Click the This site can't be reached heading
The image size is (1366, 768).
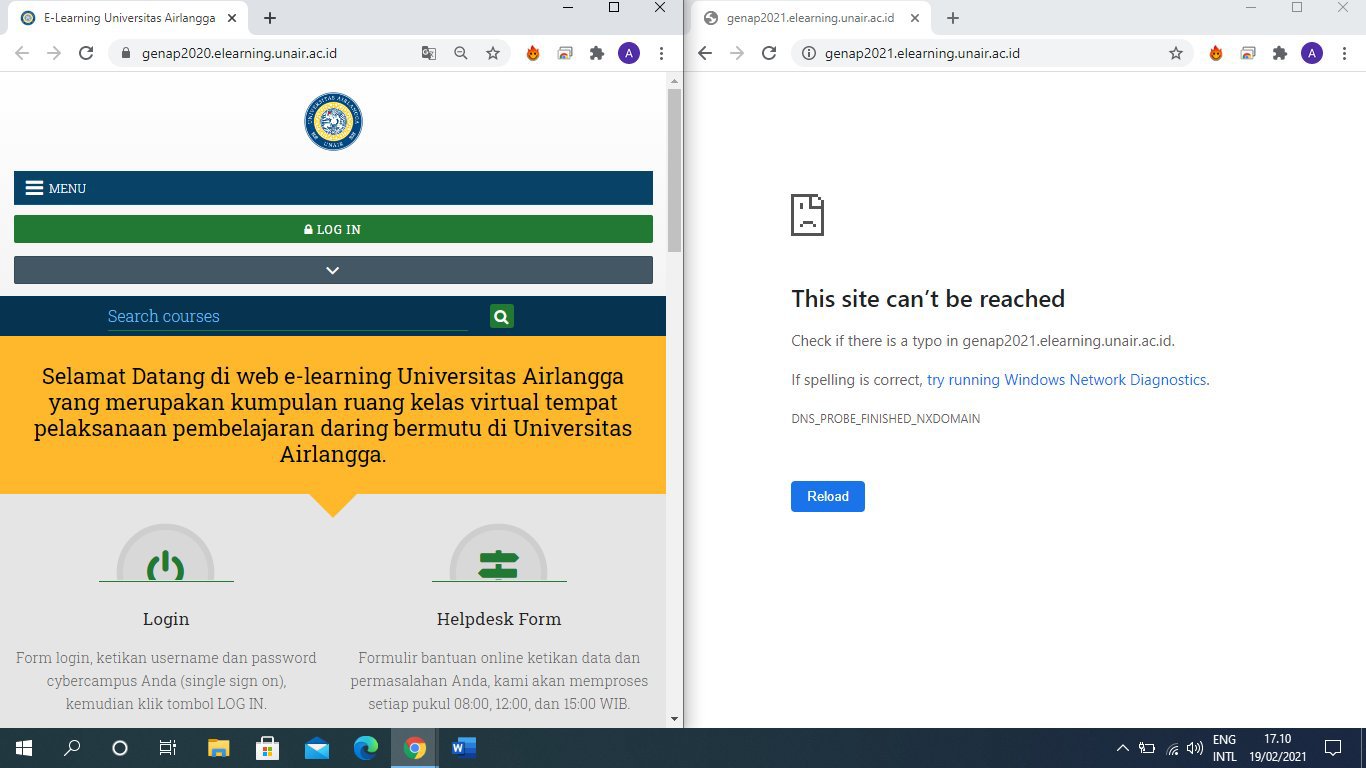click(x=928, y=299)
